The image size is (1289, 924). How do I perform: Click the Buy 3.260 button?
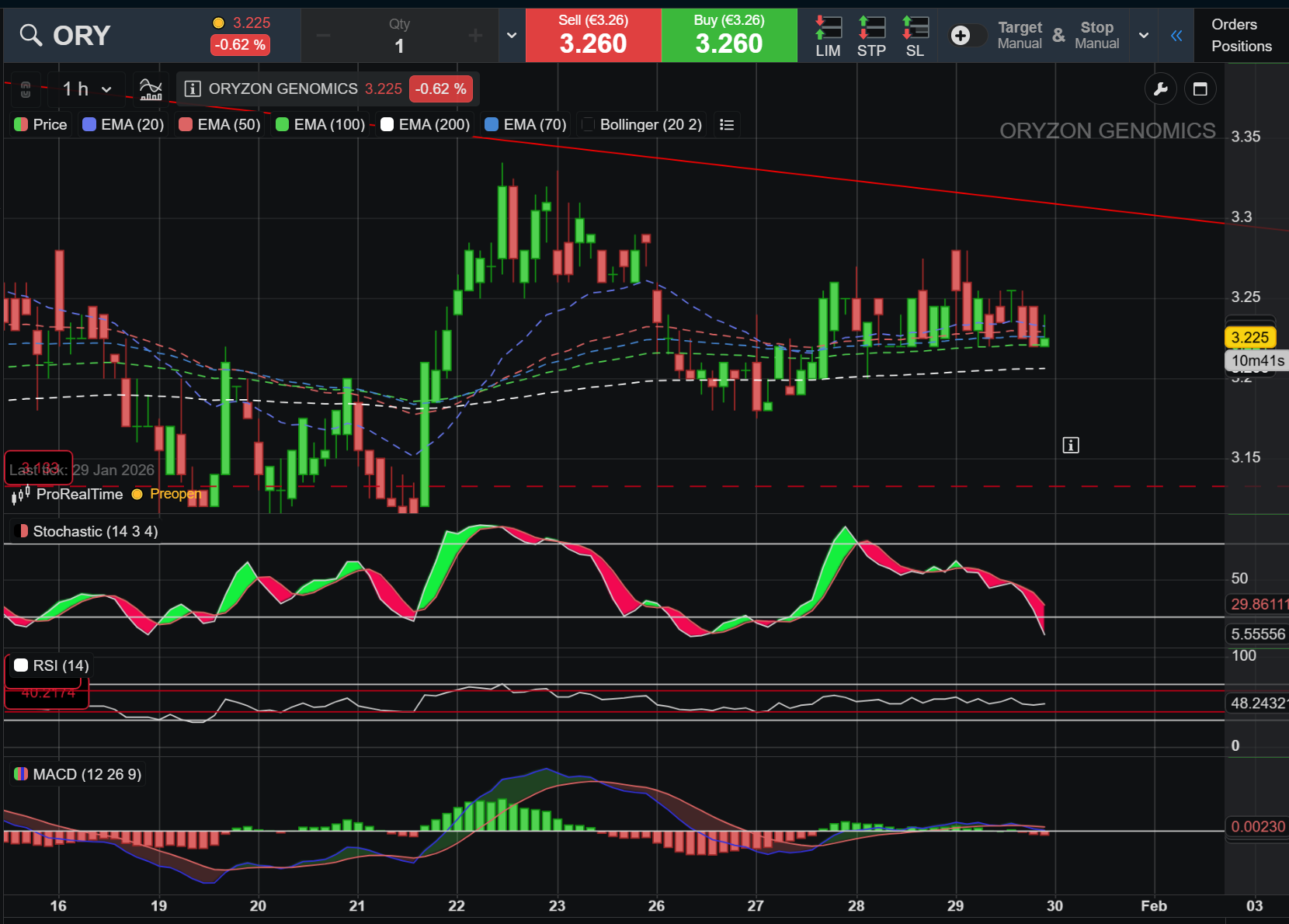pyautogui.click(x=729, y=36)
